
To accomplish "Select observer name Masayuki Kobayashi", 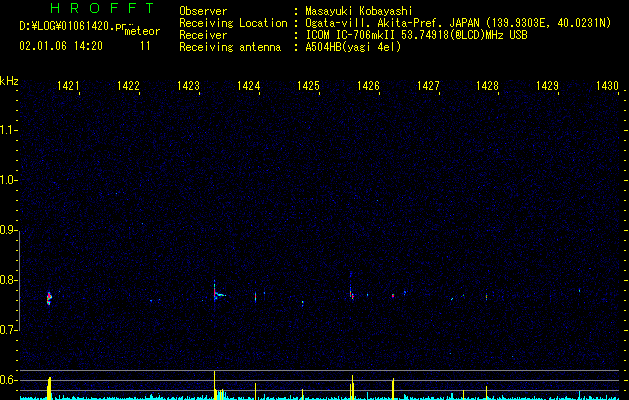I will 359,11.
